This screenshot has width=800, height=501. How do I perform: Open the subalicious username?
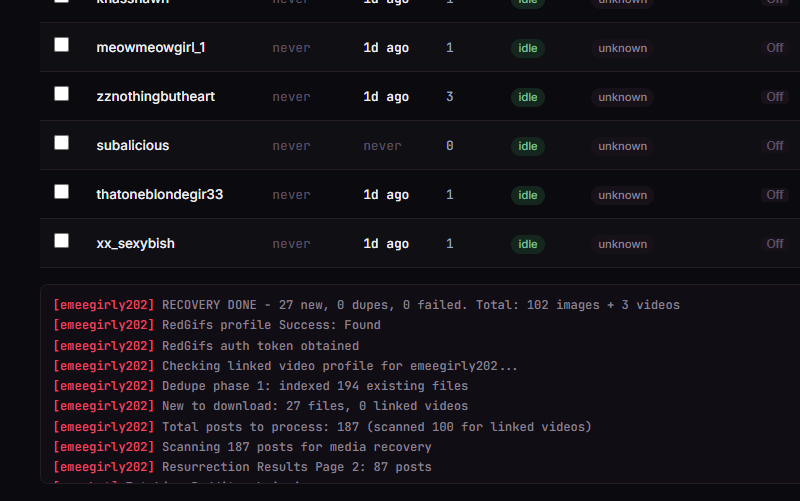[133, 146]
